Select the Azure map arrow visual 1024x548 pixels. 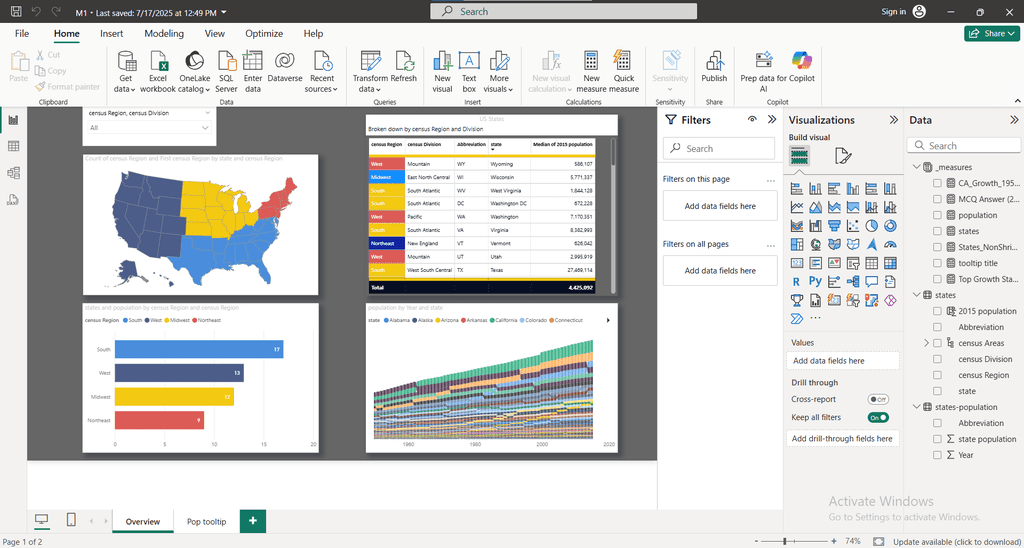[871, 244]
